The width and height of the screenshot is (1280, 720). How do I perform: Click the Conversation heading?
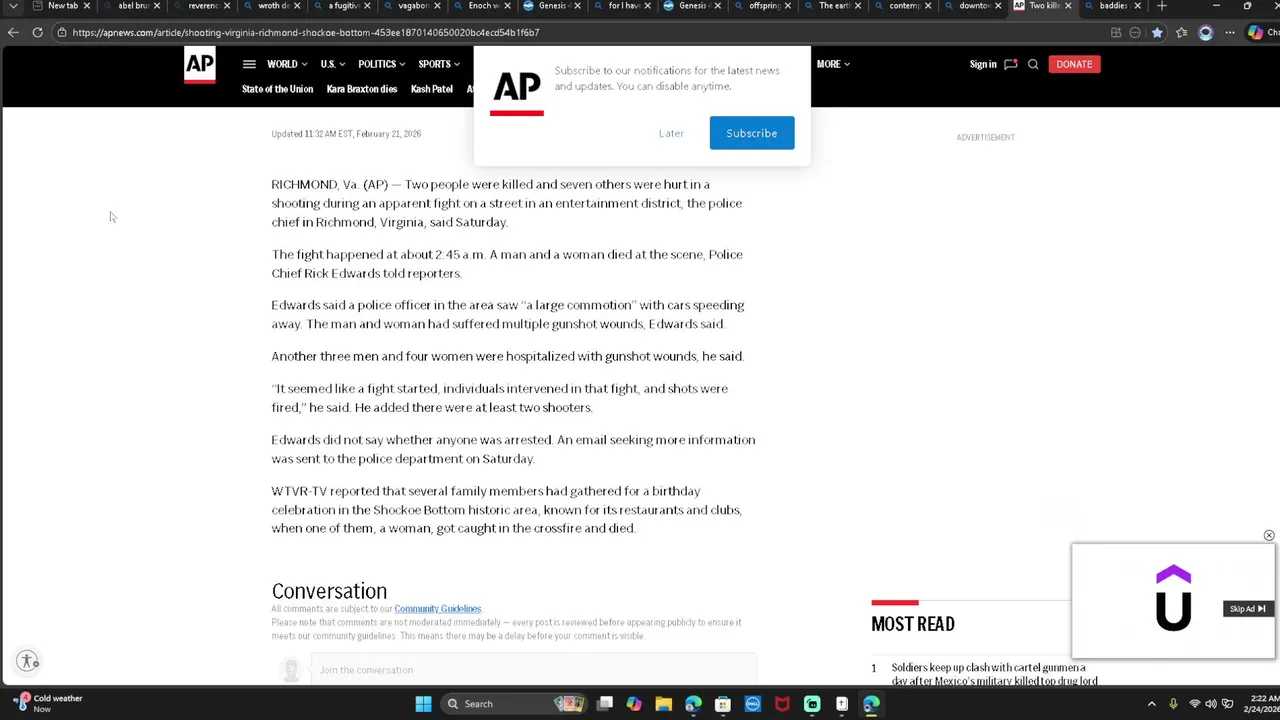(329, 591)
